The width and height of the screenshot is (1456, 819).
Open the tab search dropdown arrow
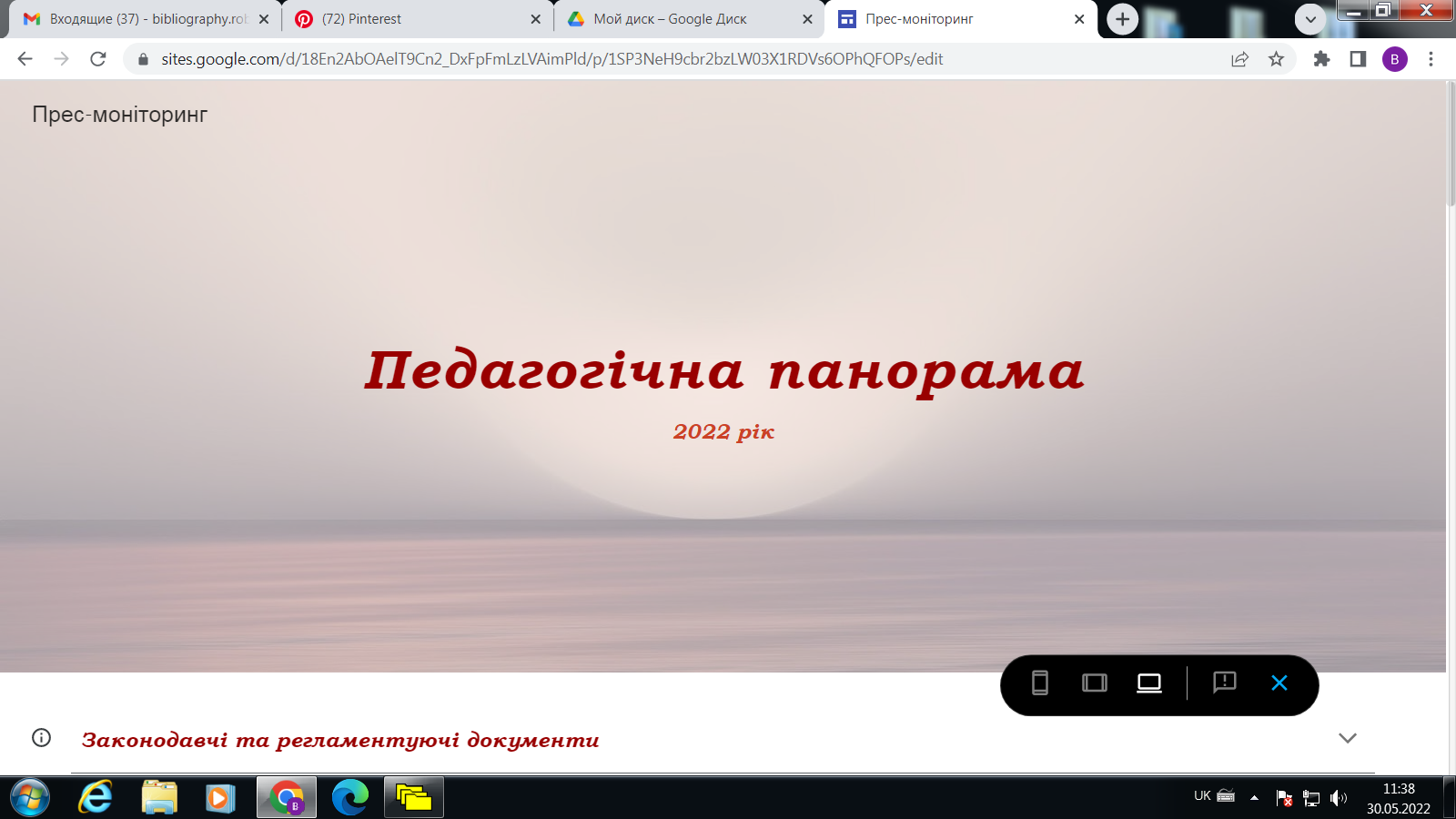click(1309, 19)
